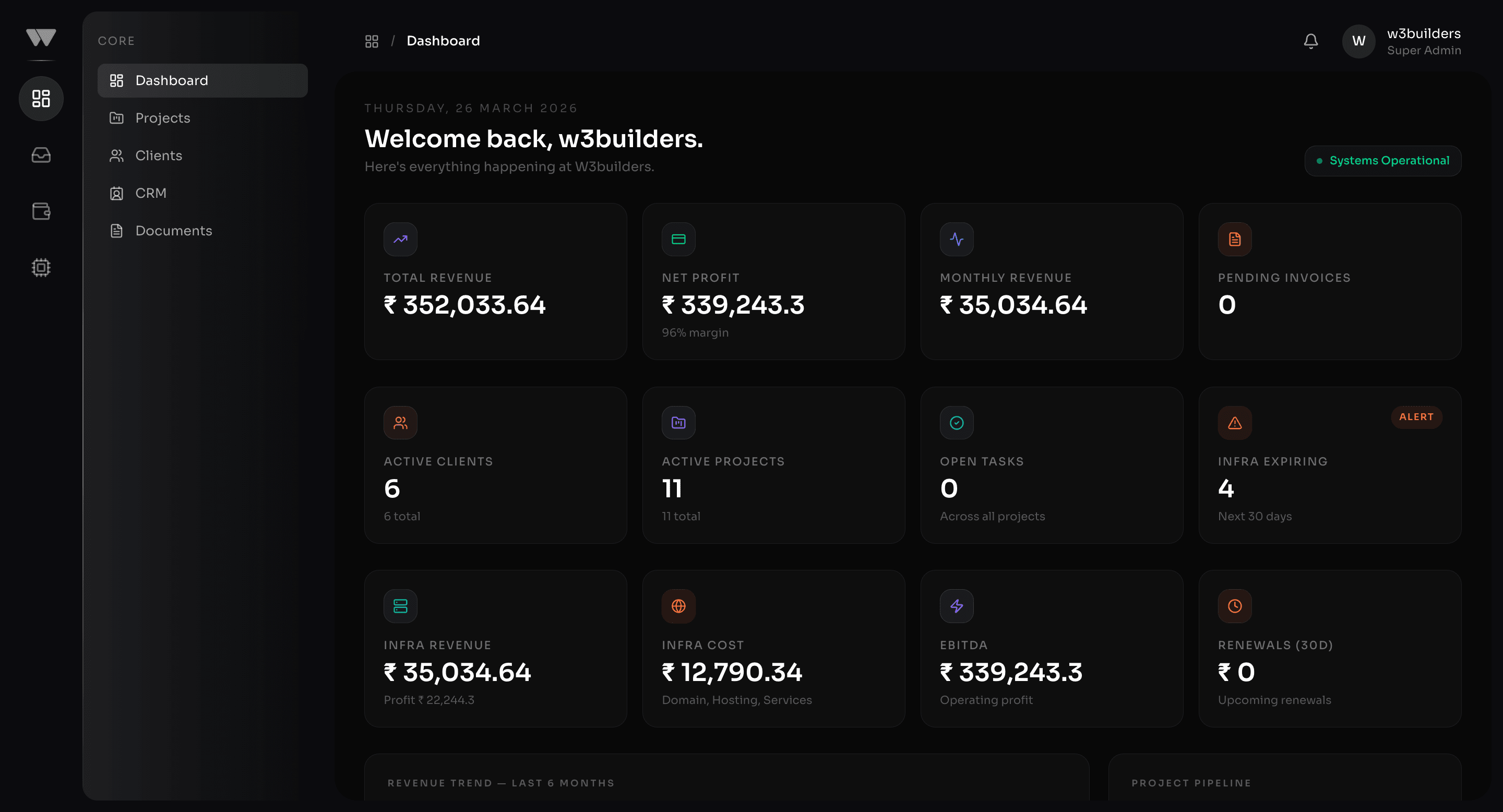Click the wallet icon in the left rail
The height and width of the screenshot is (812, 1503).
pyautogui.click(x=40, y=211)
